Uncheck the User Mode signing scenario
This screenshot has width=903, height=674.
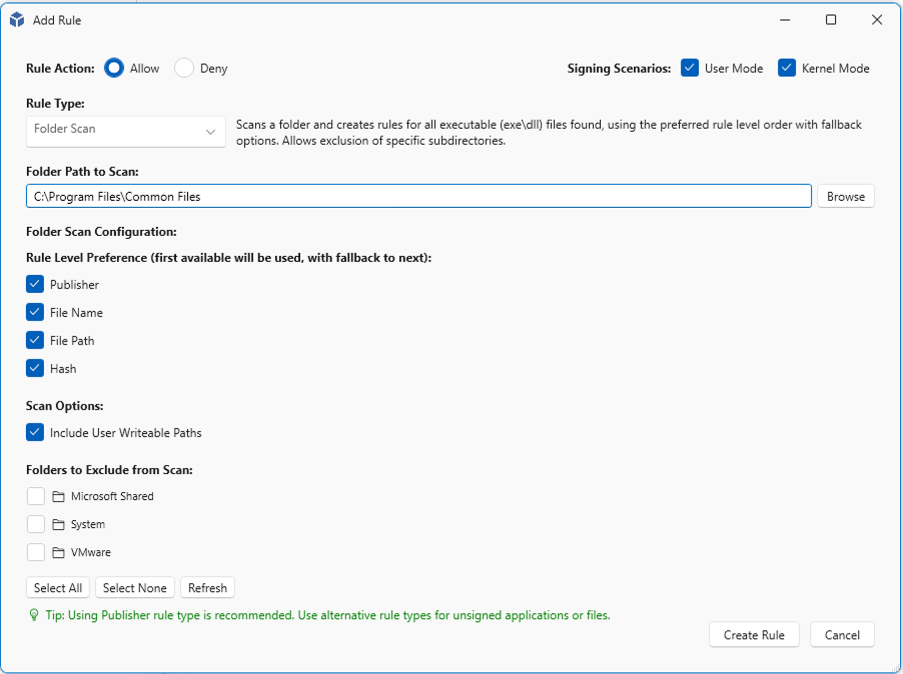click(690, 68)
